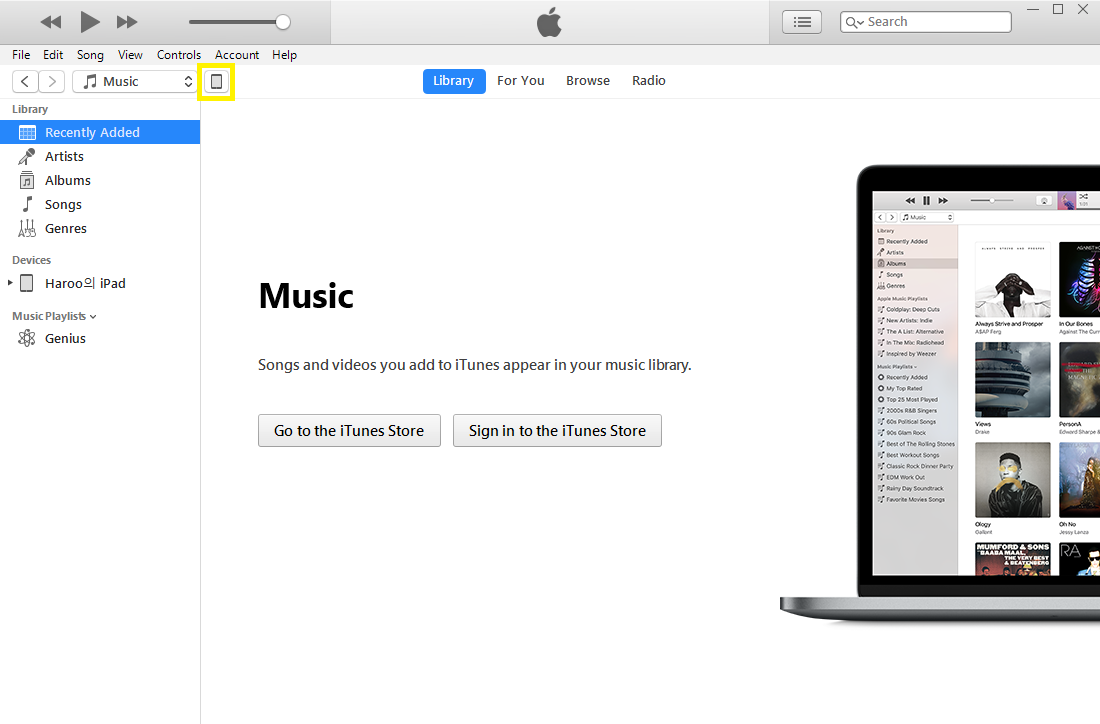Collapse the Music Playlists section chevron
Viewport: 1100px width, 724px height.
(93, 317)
